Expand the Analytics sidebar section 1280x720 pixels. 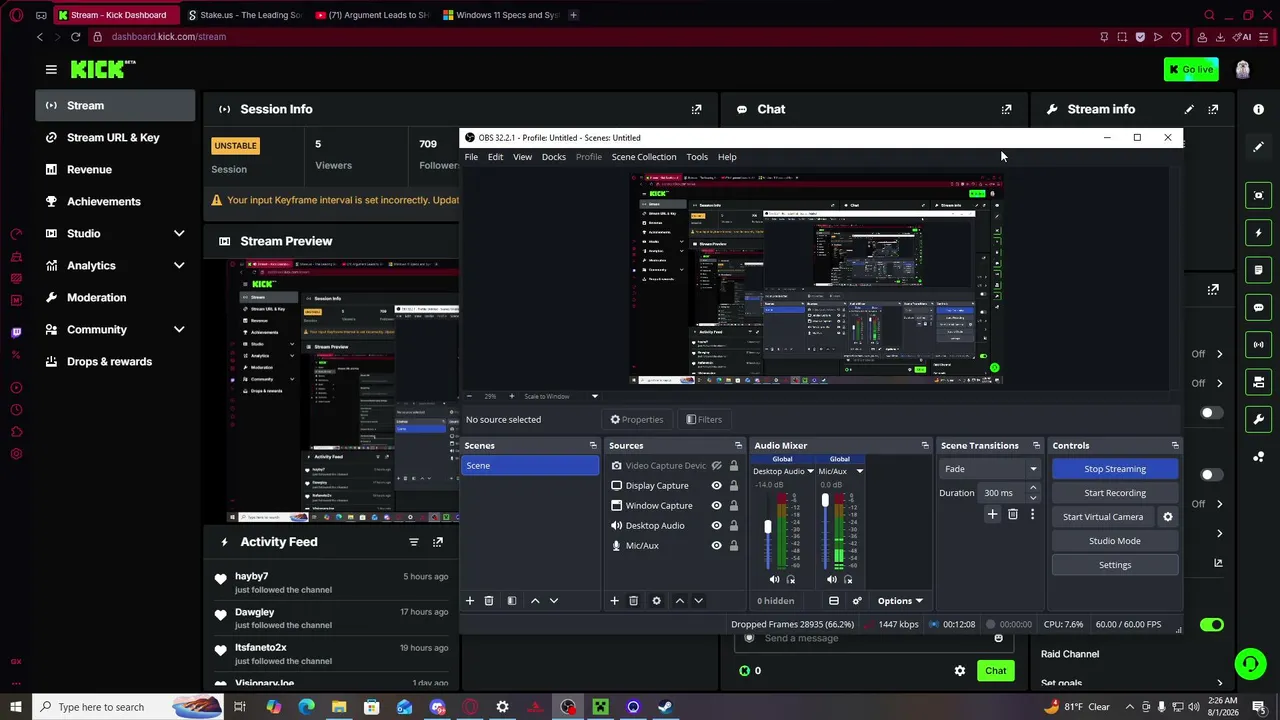(x=179, y=266)
